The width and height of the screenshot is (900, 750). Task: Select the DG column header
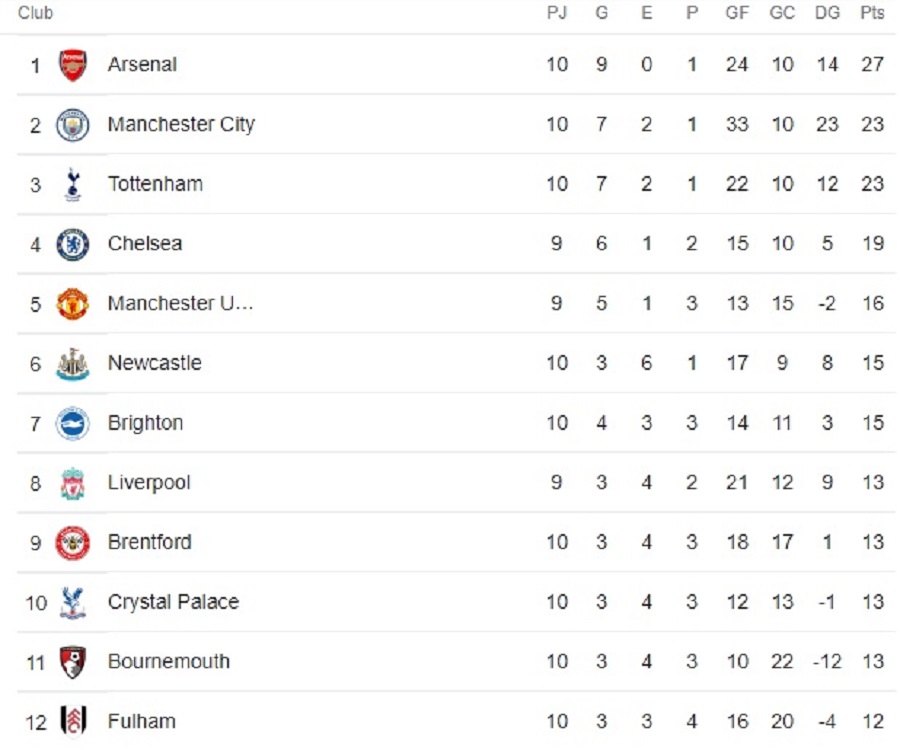[827, 13]
